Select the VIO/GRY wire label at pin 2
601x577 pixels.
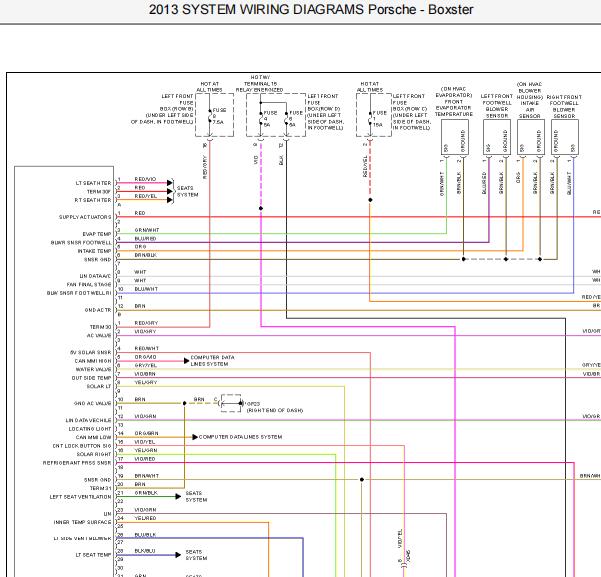145,332
